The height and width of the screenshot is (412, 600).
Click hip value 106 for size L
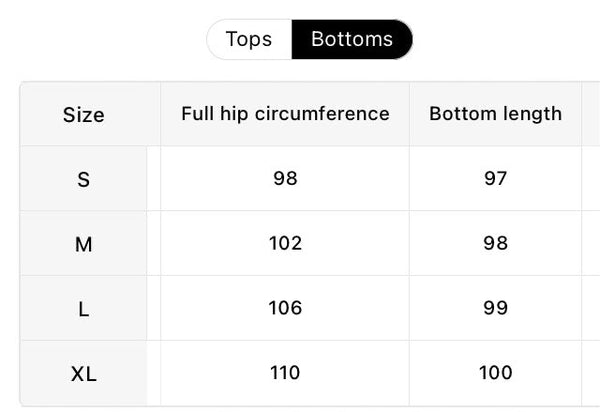tap(285, 308)
